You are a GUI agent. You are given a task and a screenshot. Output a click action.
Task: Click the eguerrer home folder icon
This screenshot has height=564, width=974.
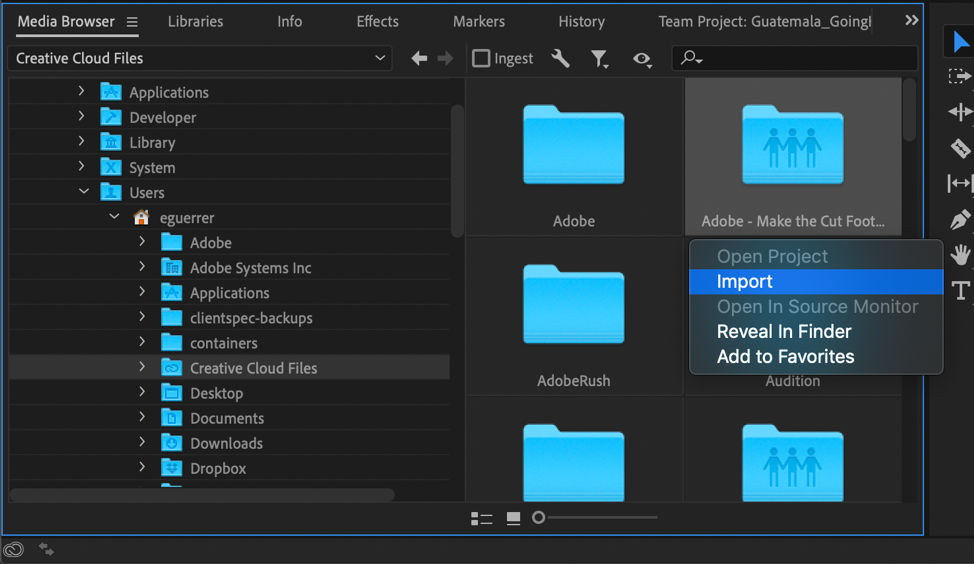click(x=141, y=217)
